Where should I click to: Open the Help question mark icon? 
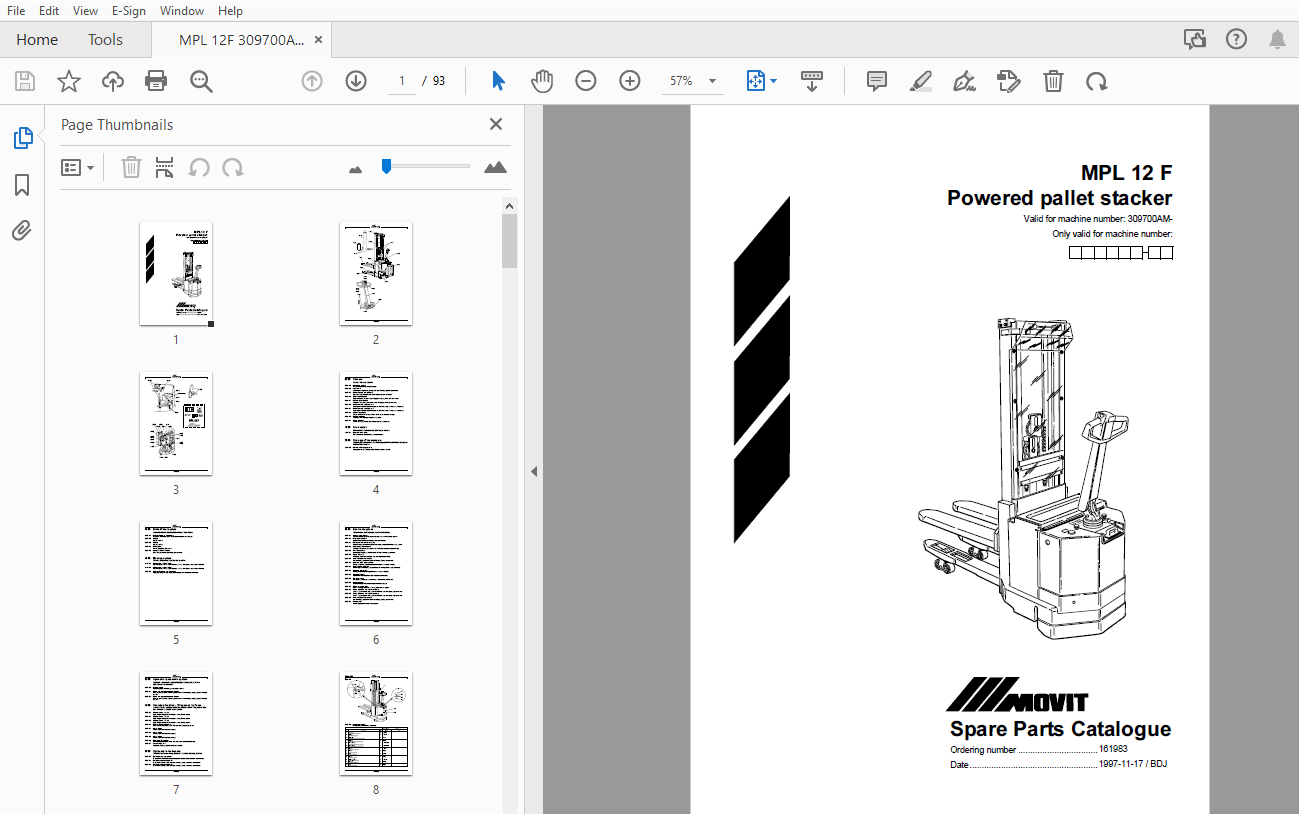(x=1236, y=39)
